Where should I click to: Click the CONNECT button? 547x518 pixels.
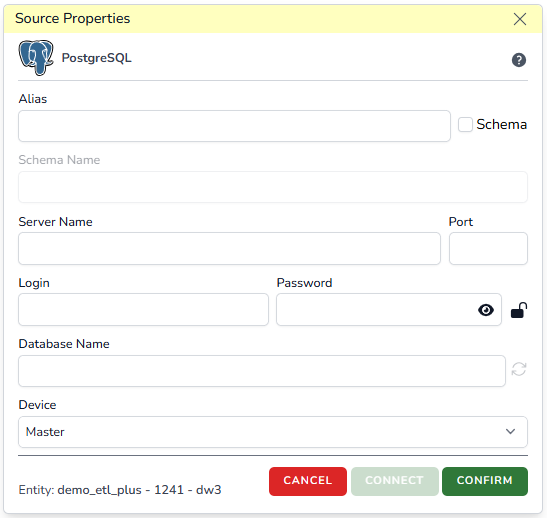tap(395, 481)
